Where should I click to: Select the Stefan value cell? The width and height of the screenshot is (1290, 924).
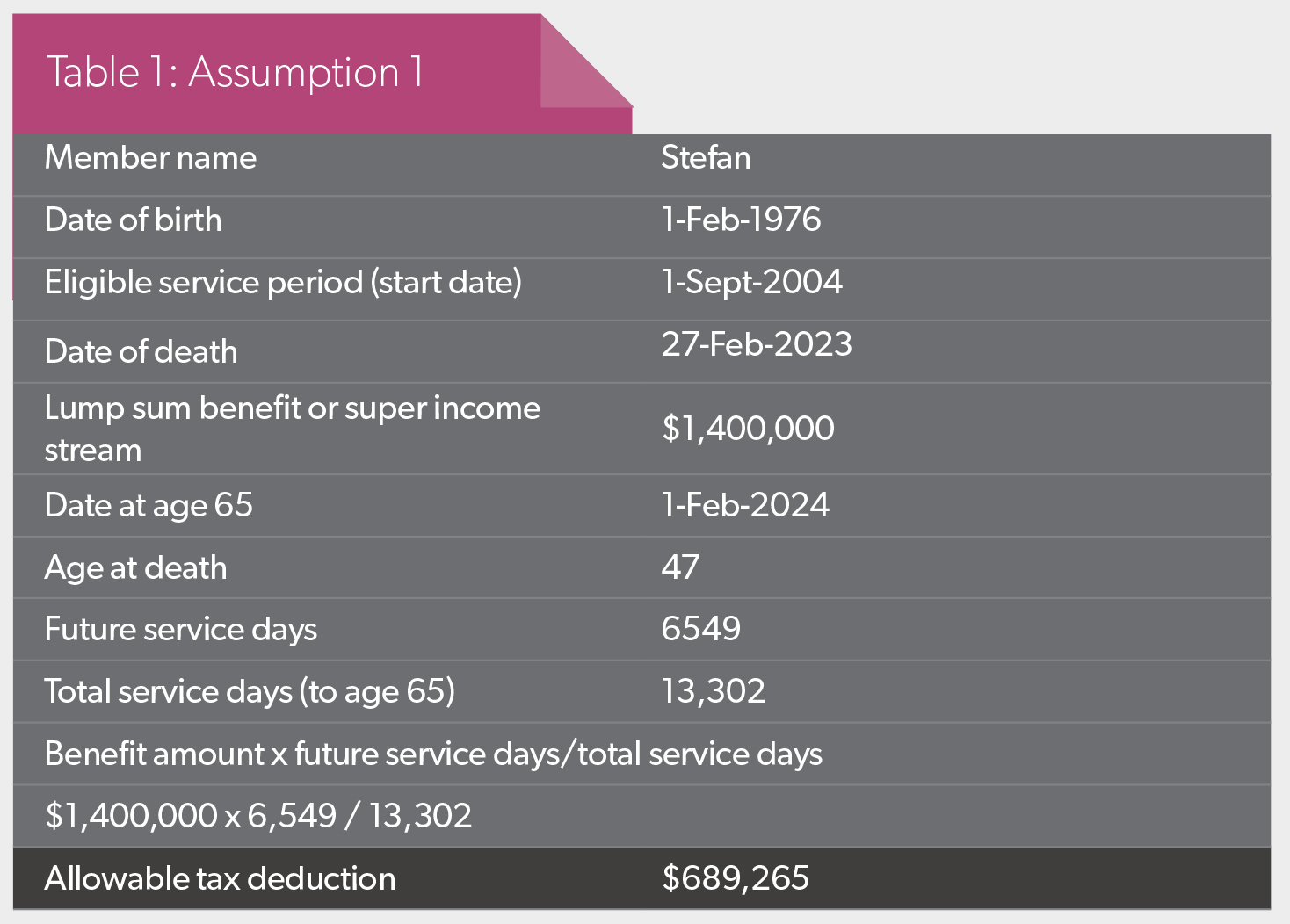(x=706, y=158)
